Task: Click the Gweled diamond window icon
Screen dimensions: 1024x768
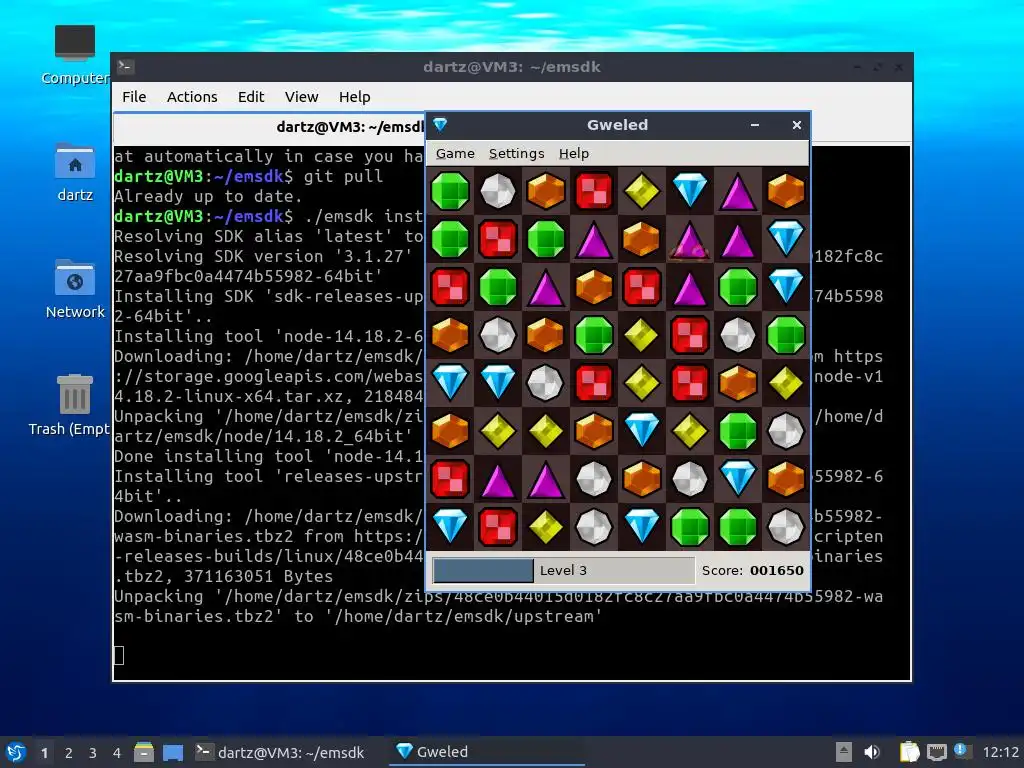Action: point(440,124)
